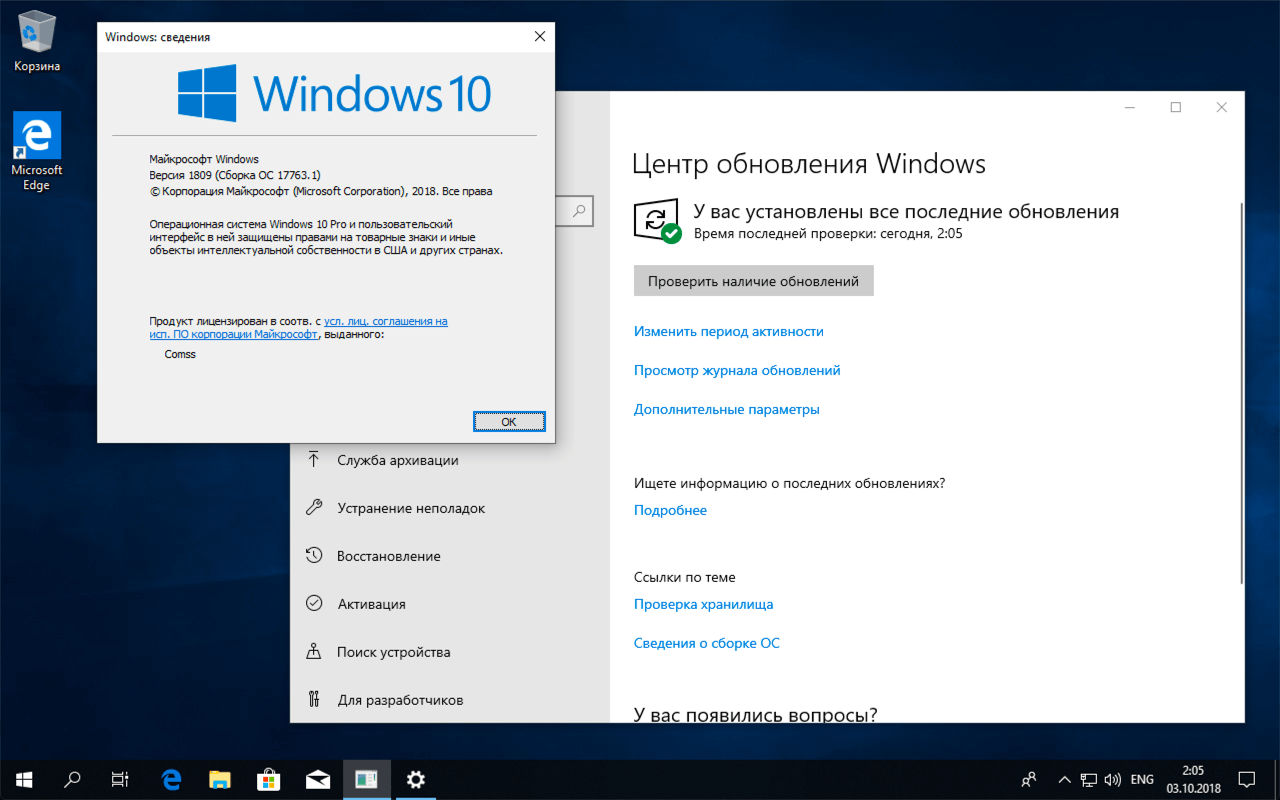Viewport: 1280px width, 800px height.
Task: Open the Recycle Bin desktop icon
Action: pos(37,40)
